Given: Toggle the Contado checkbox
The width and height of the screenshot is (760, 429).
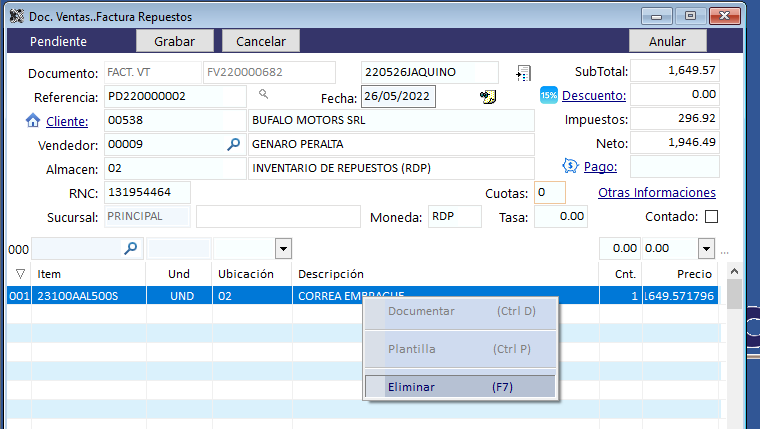Looking at the screenshot, I should 711,217.
